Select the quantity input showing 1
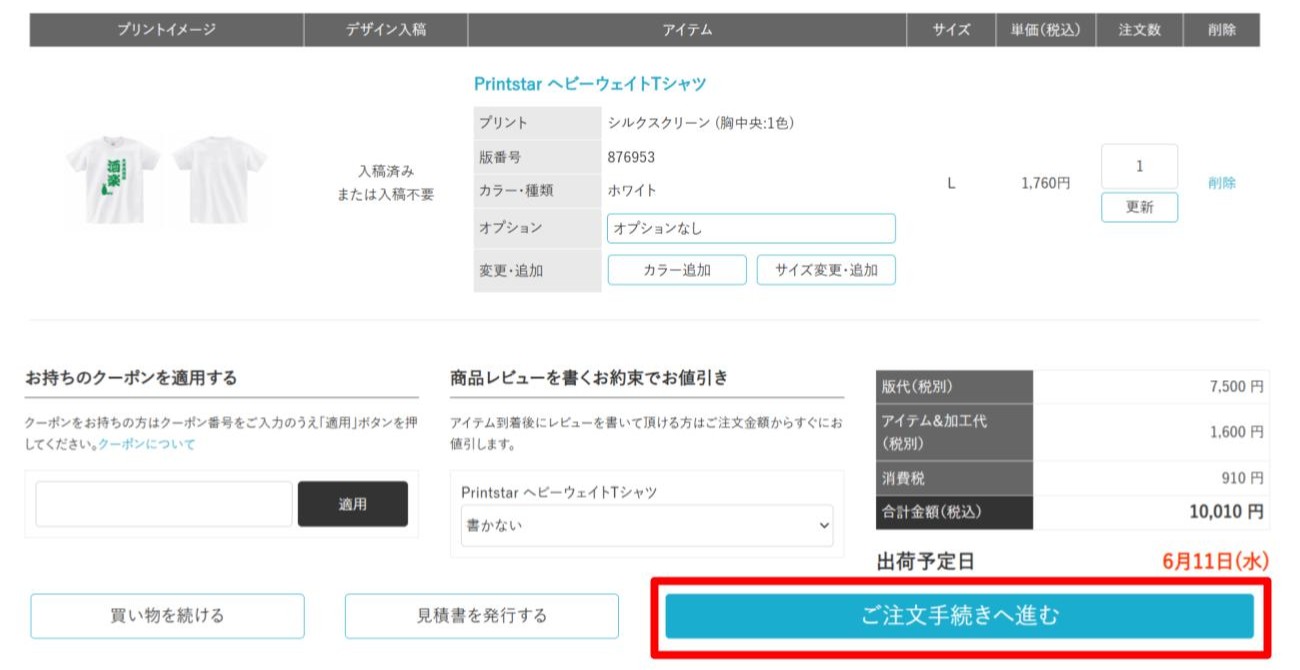The width and height of the screenshot is (1300, 670). 1139,166
